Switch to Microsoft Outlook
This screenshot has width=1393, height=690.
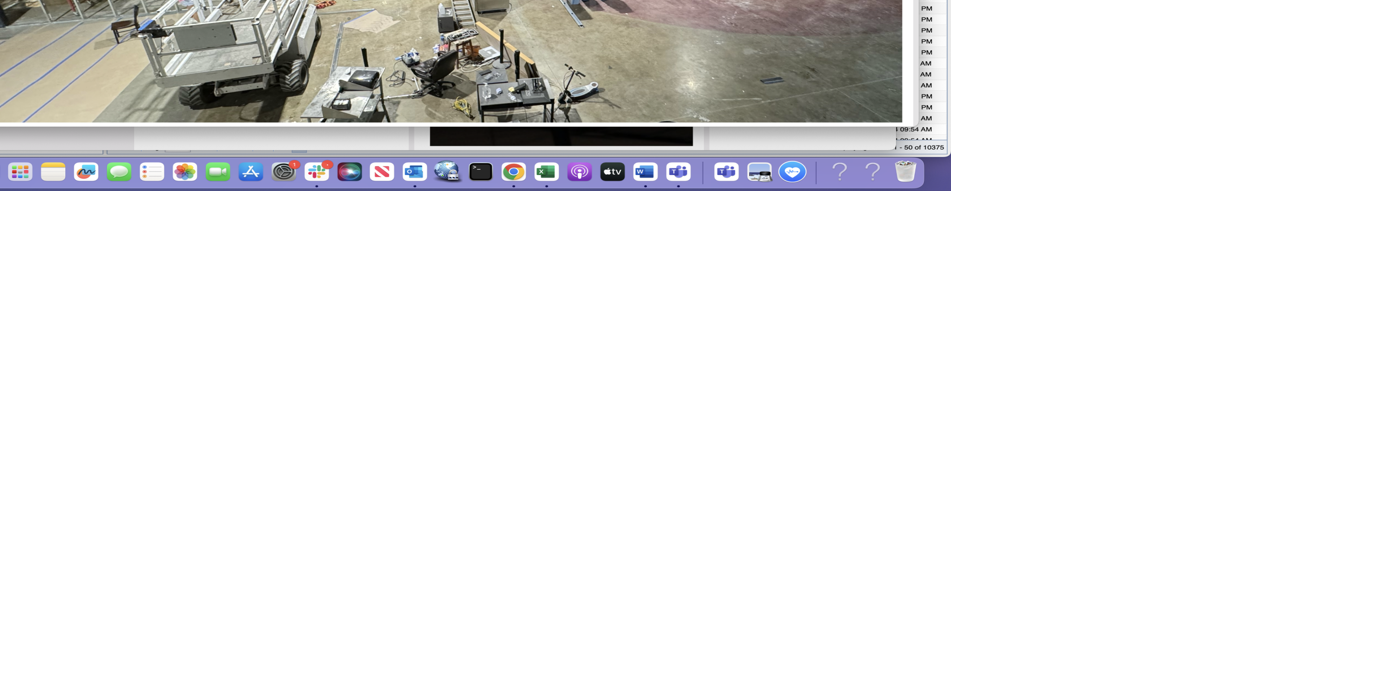[x=415, y=172]
